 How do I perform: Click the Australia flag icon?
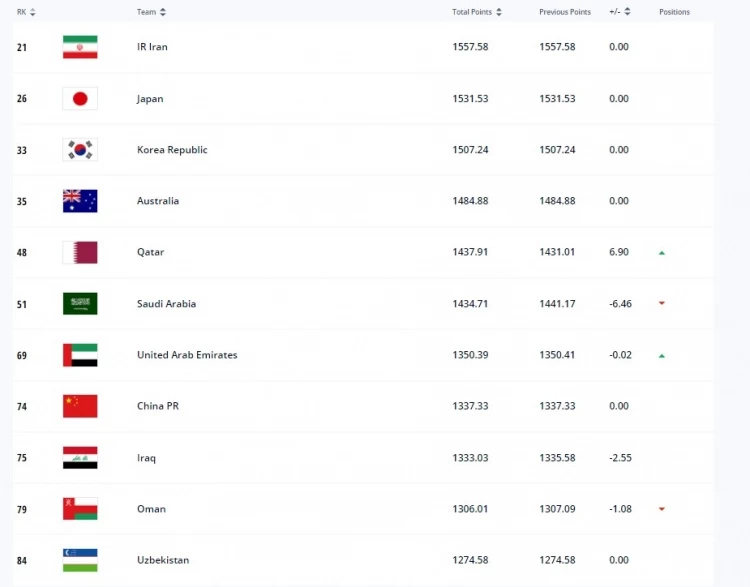click(x=80, y=201)
